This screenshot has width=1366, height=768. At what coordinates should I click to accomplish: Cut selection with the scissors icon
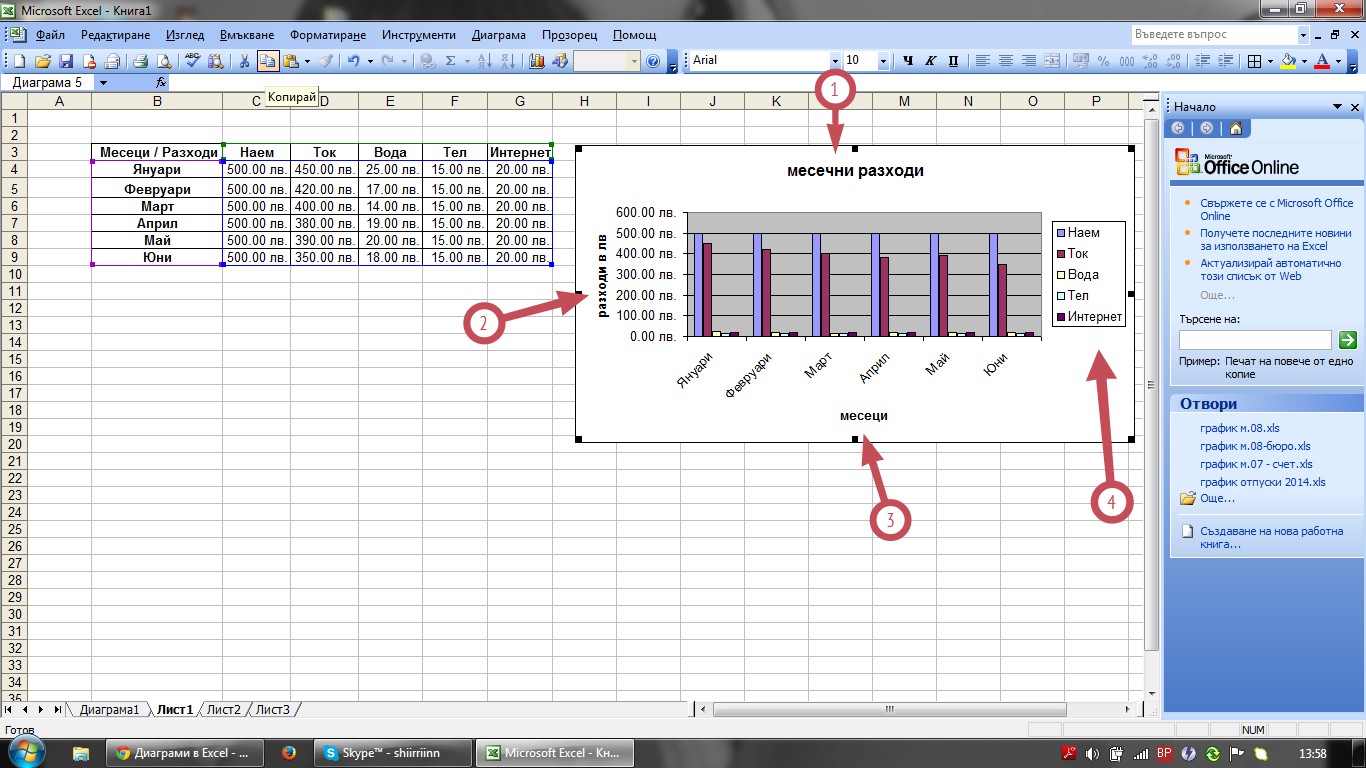tap(244, 61)
